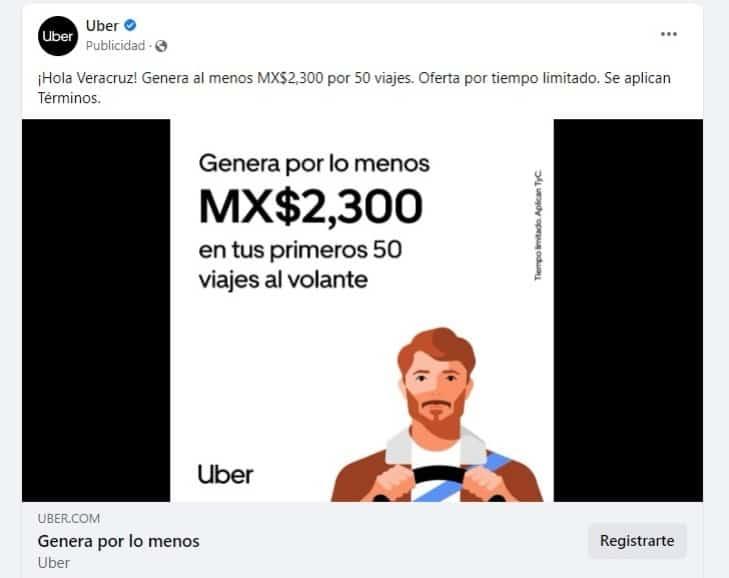This screenshot has width=729, height=578.
Task: Click the ad image heading 'Genera por lo menos'
Action: point(314,164)
